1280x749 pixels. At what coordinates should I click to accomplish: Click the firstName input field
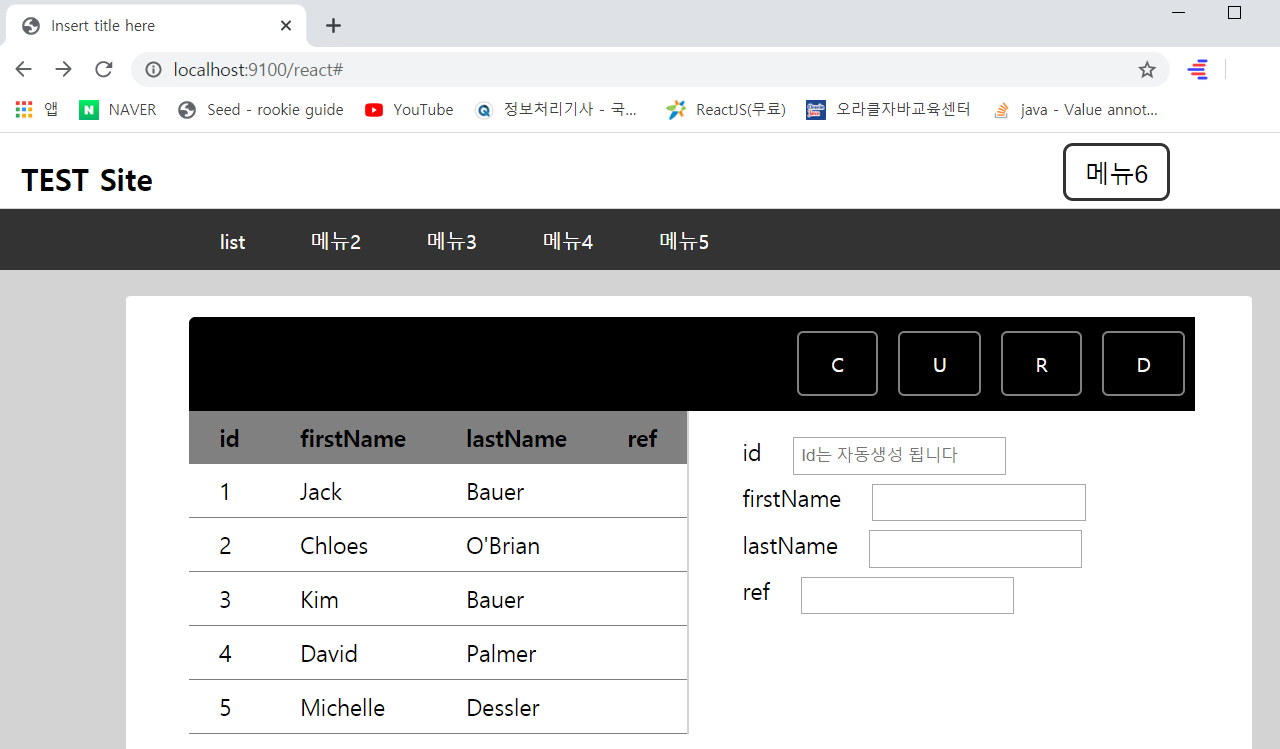[978, 502]
